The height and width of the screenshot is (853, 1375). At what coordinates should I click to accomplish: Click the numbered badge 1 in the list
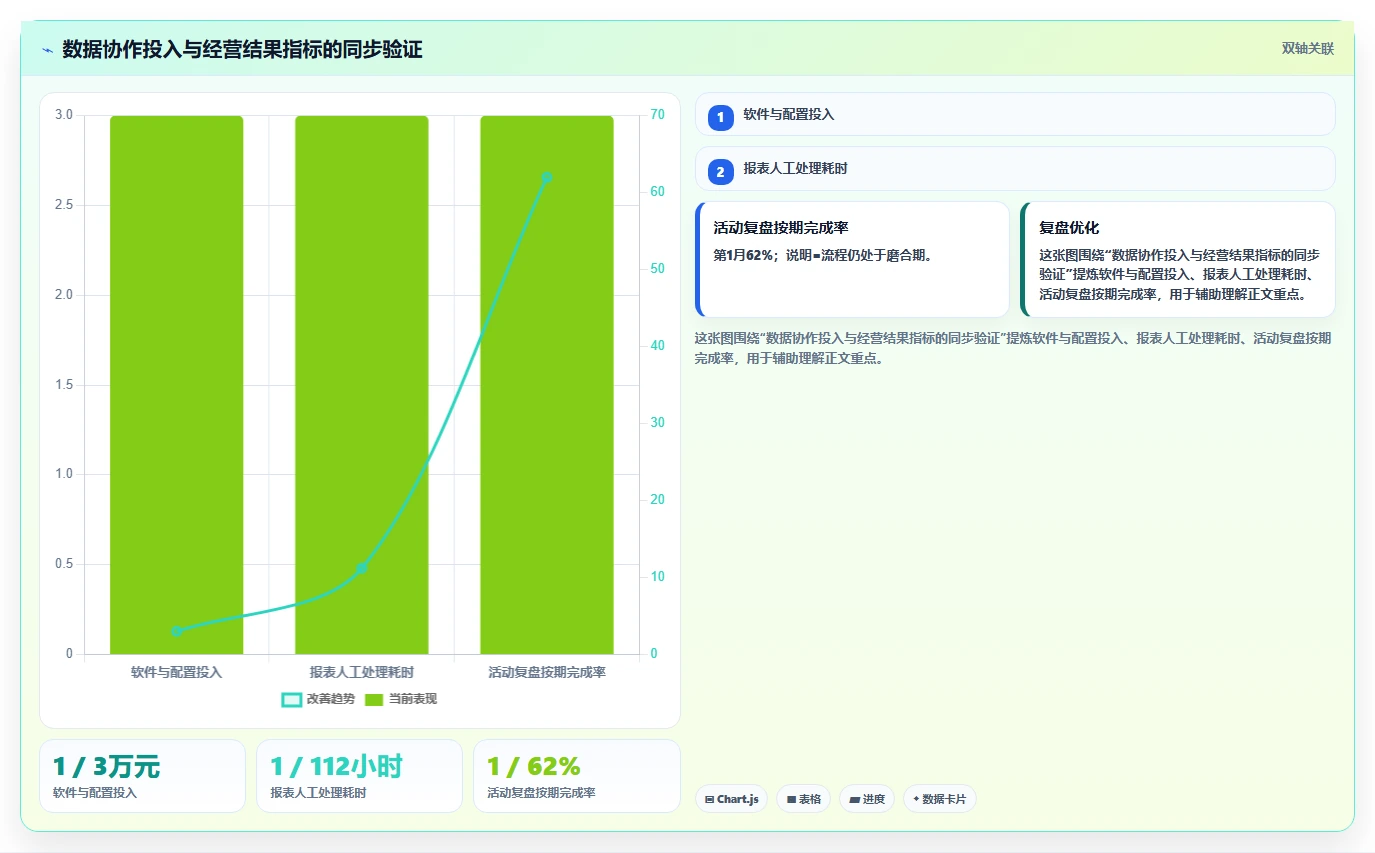(720, 118)
